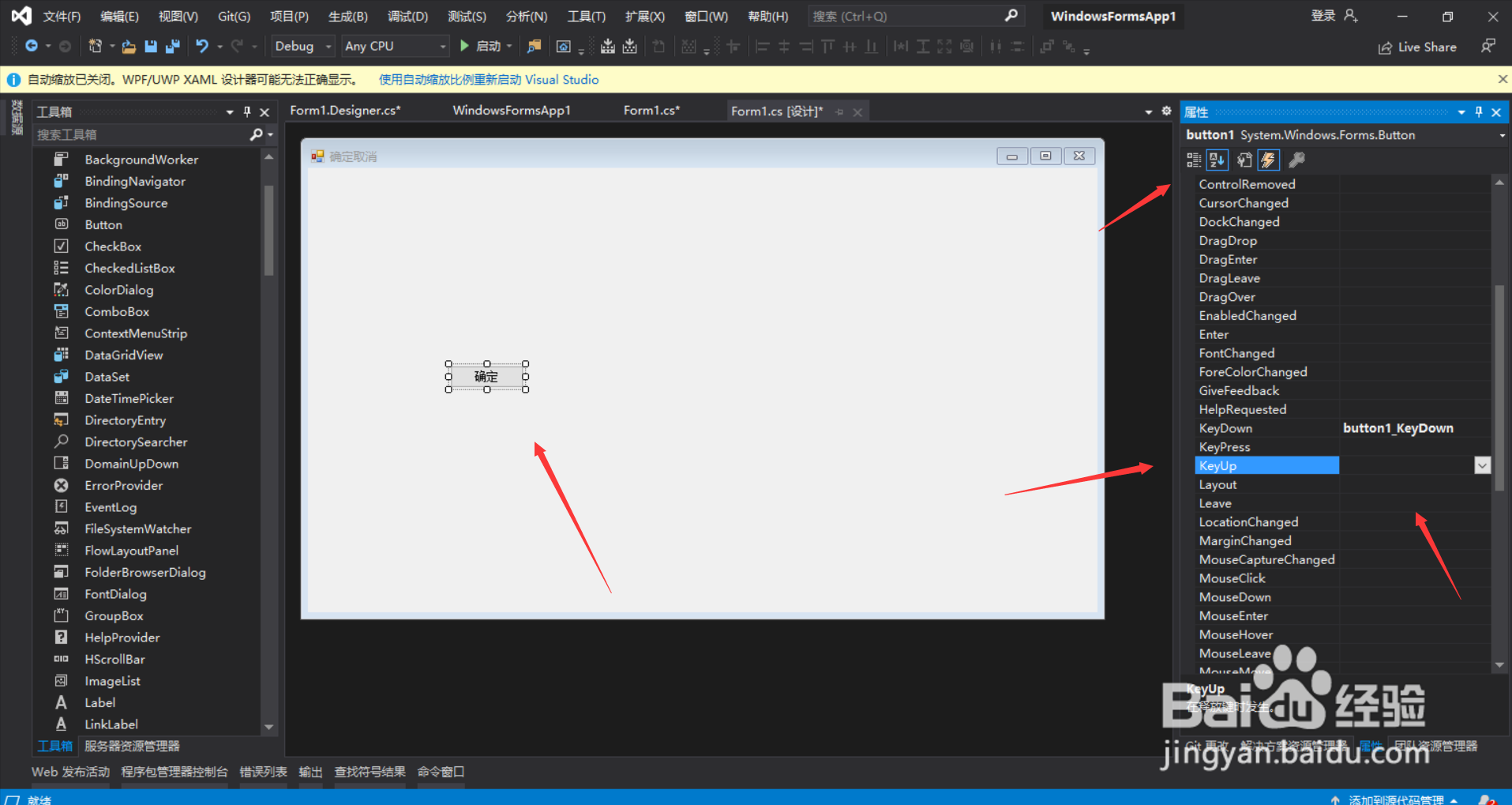Viewport: 1512px width, 805px height.
Task: Click the button1_KeyDown handler value
Action: click(1398, 428)
